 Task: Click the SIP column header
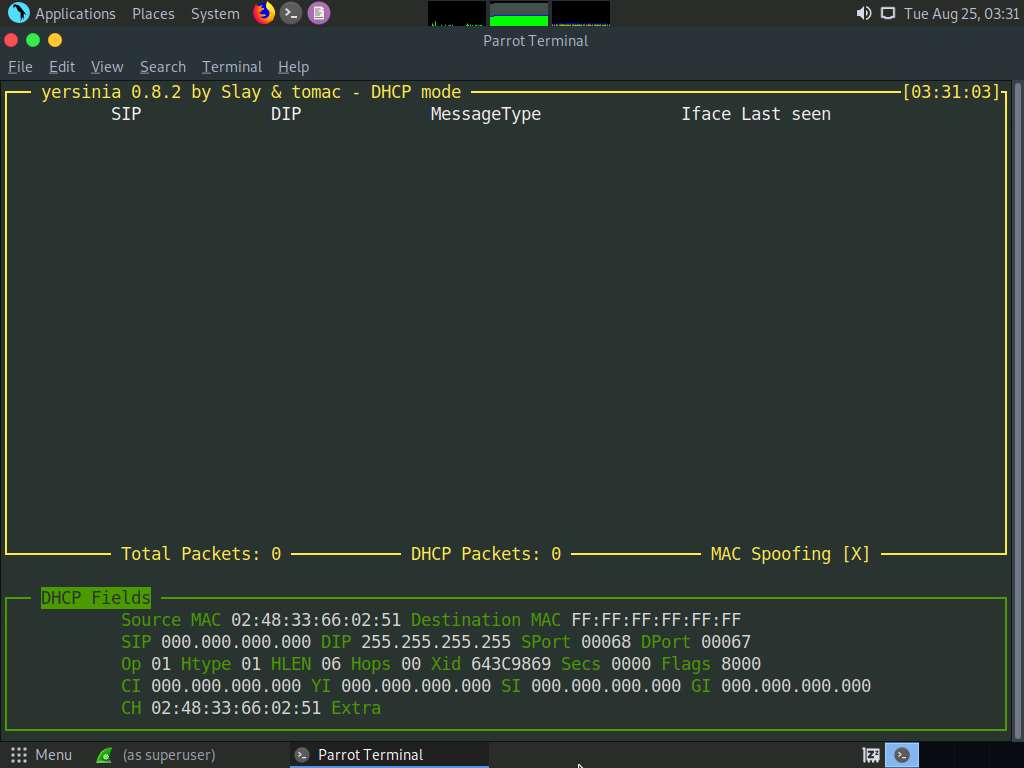pos(126,114)
